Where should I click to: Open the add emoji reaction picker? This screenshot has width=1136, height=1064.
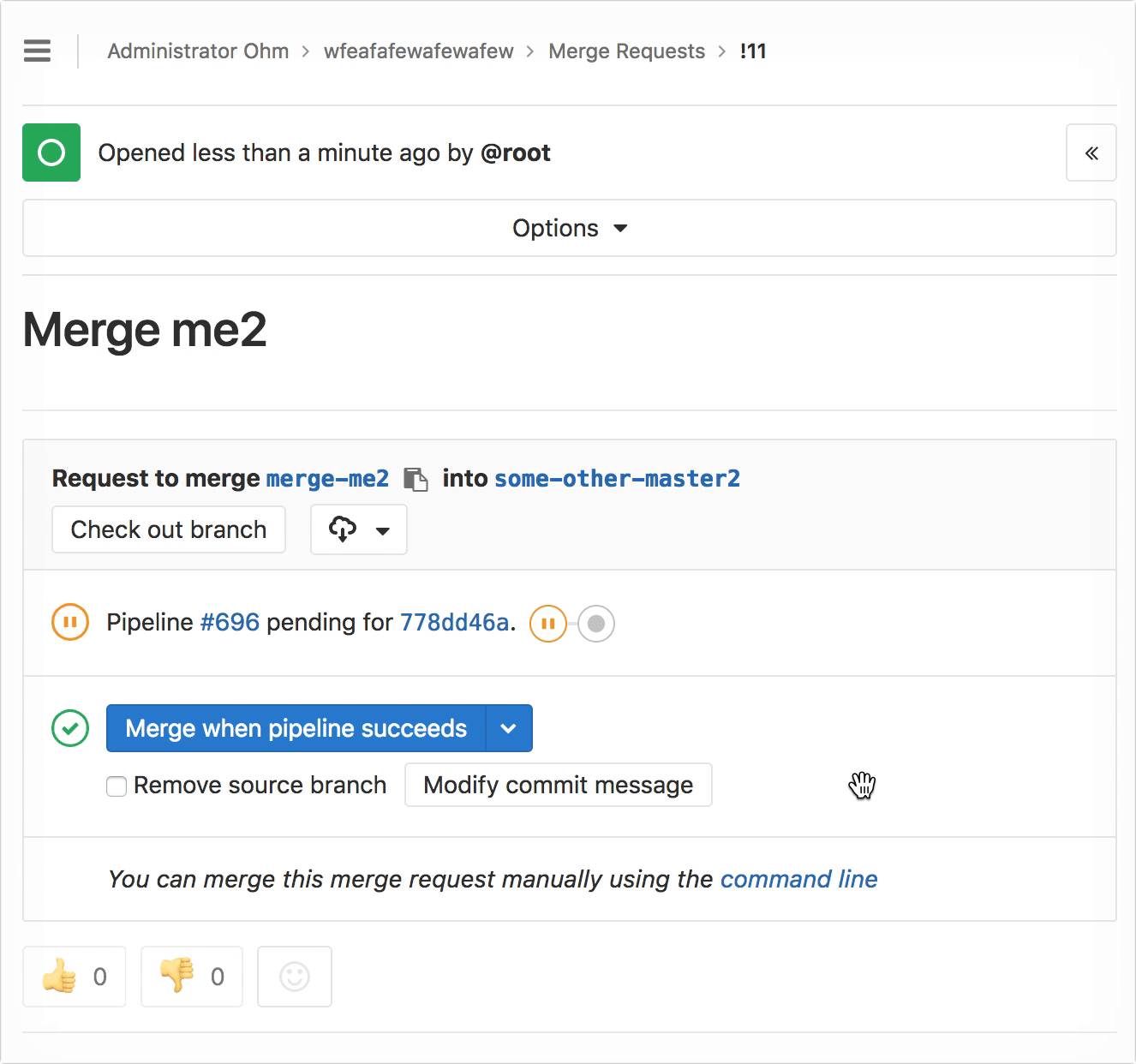click(x=295, y=977)
